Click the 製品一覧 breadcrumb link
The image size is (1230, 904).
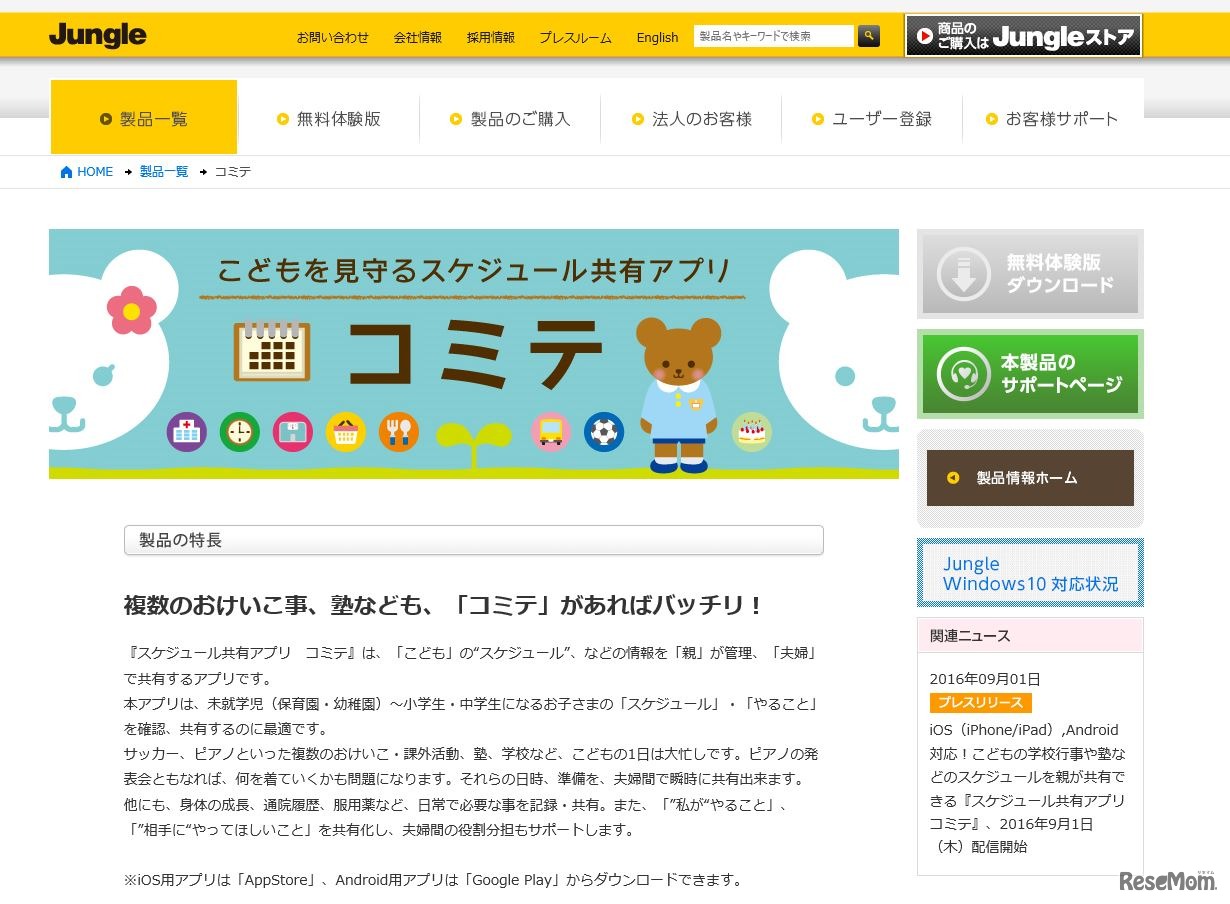tap(164, 172)
